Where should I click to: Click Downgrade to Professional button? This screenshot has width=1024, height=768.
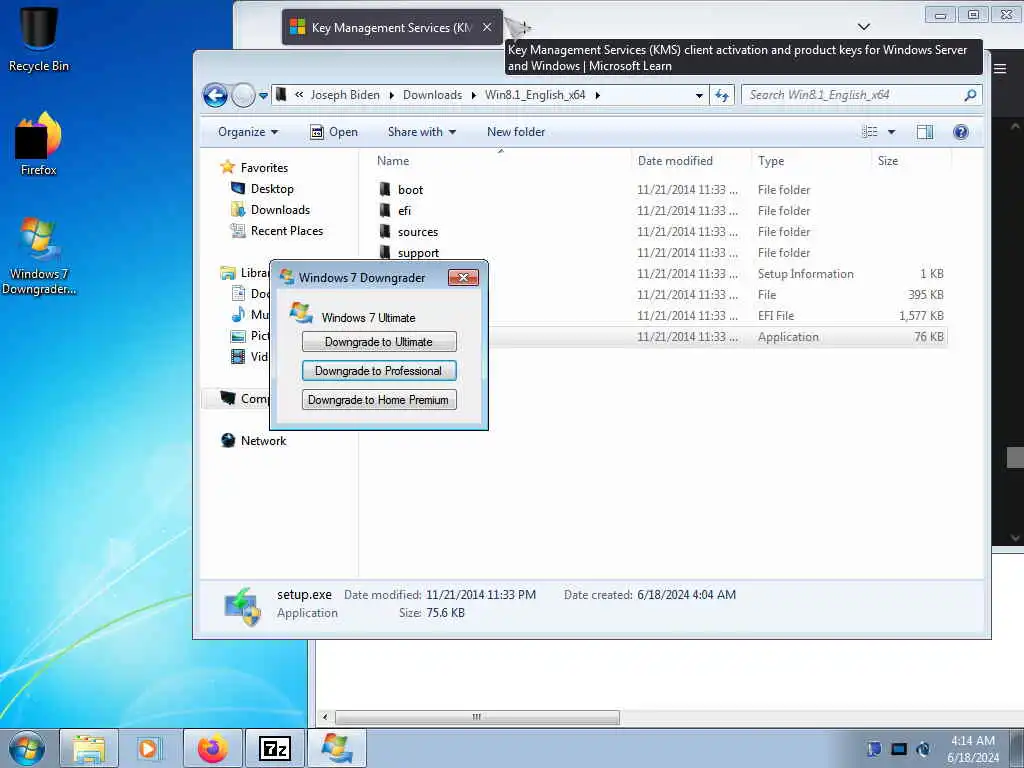(379, 371)
